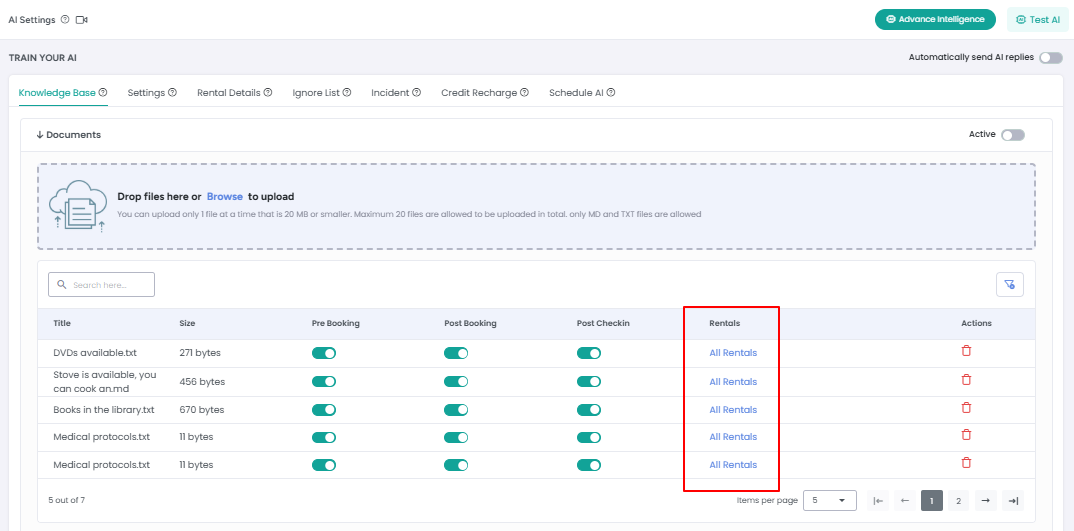Click the cloud upload icon in drop area
The height and width of the screenshot is (531, 1074).
tap(78, 206)
